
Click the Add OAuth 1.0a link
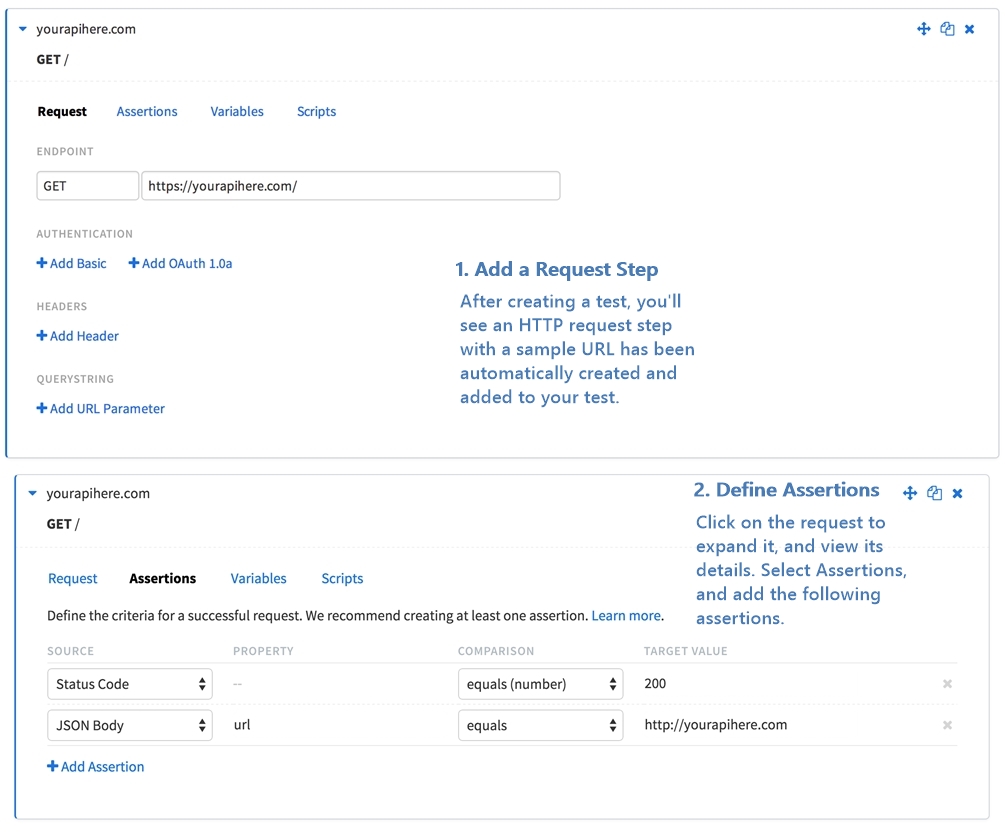(181, 264)
